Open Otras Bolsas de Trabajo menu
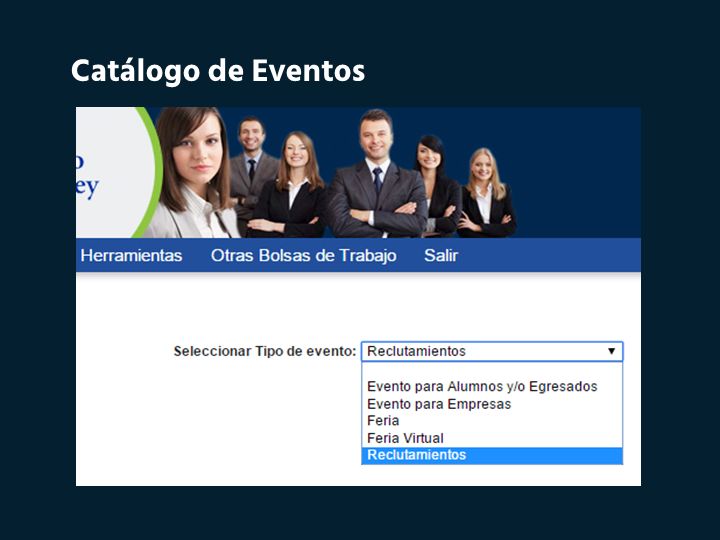720x540 pixels. click(304, 255)
